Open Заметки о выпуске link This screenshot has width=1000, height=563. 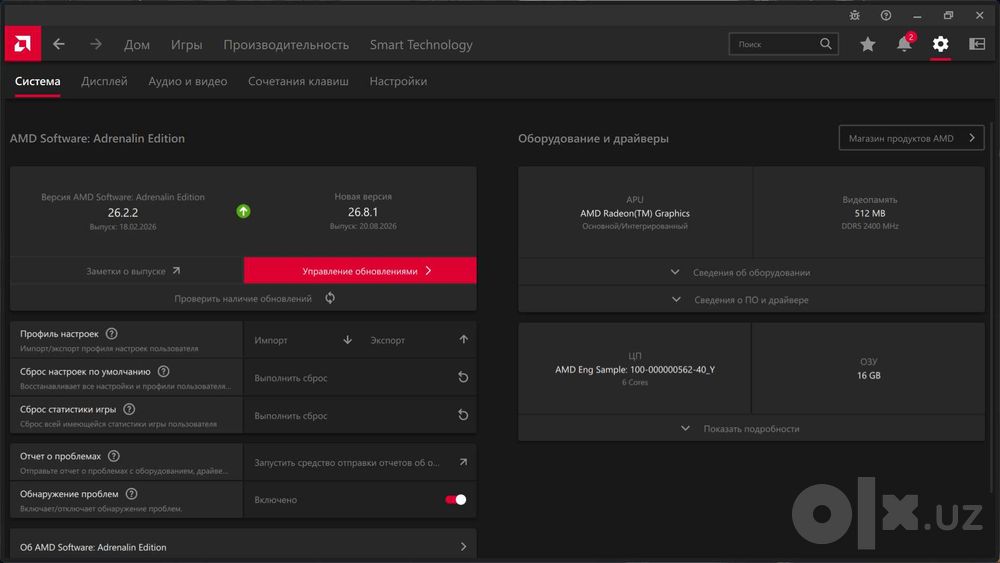pos(127,271)
